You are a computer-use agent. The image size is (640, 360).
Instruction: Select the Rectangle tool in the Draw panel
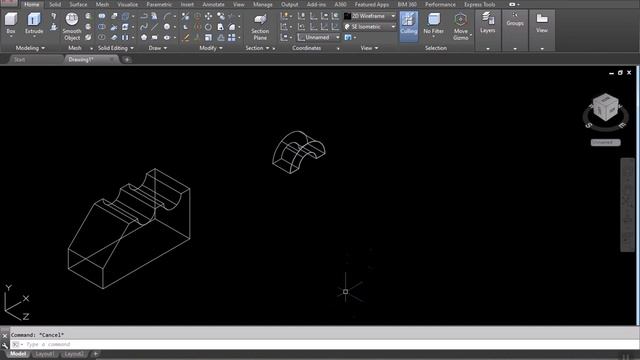click(155, 38)
